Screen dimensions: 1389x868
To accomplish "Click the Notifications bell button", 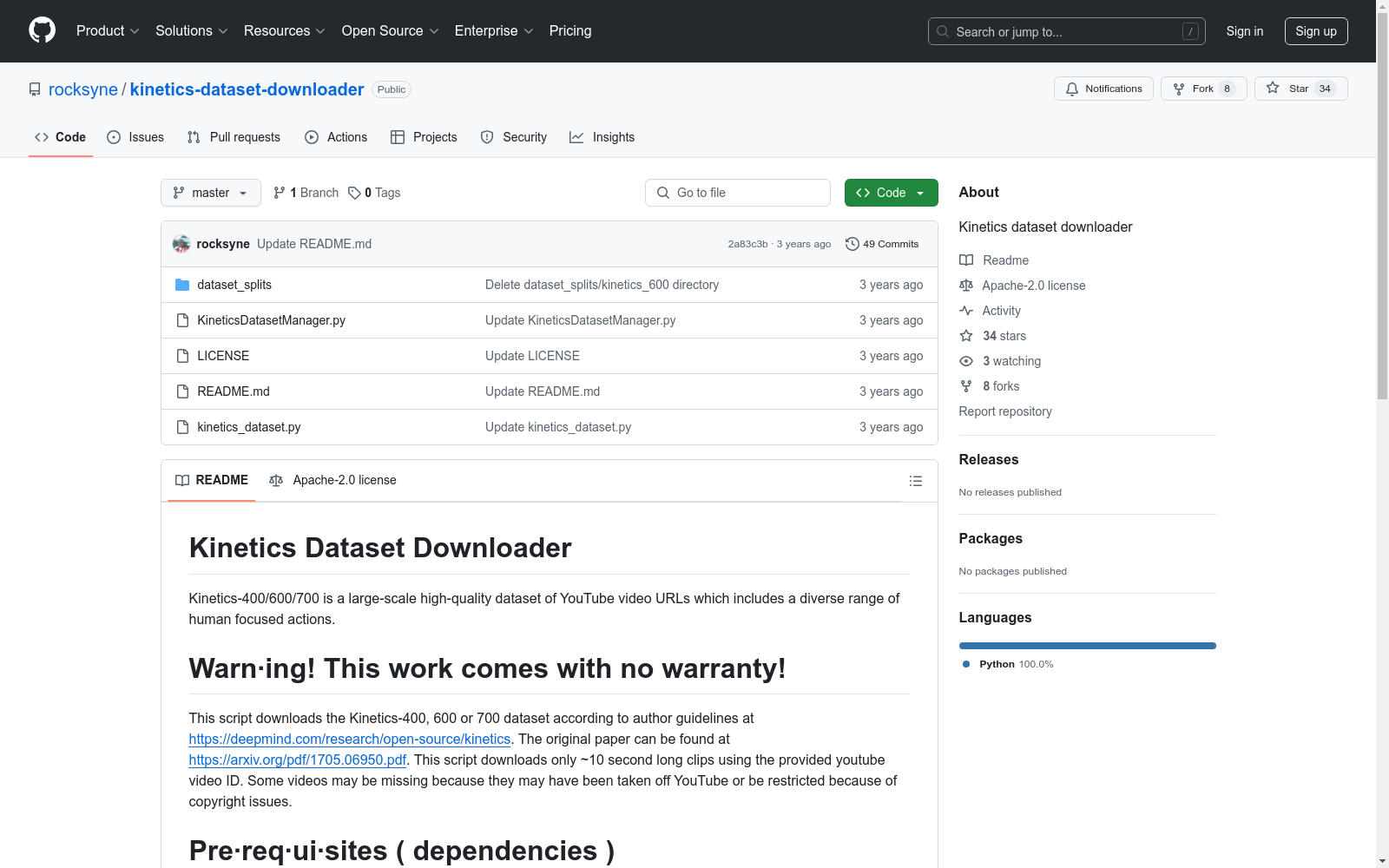I will (x=1103, y=89).
